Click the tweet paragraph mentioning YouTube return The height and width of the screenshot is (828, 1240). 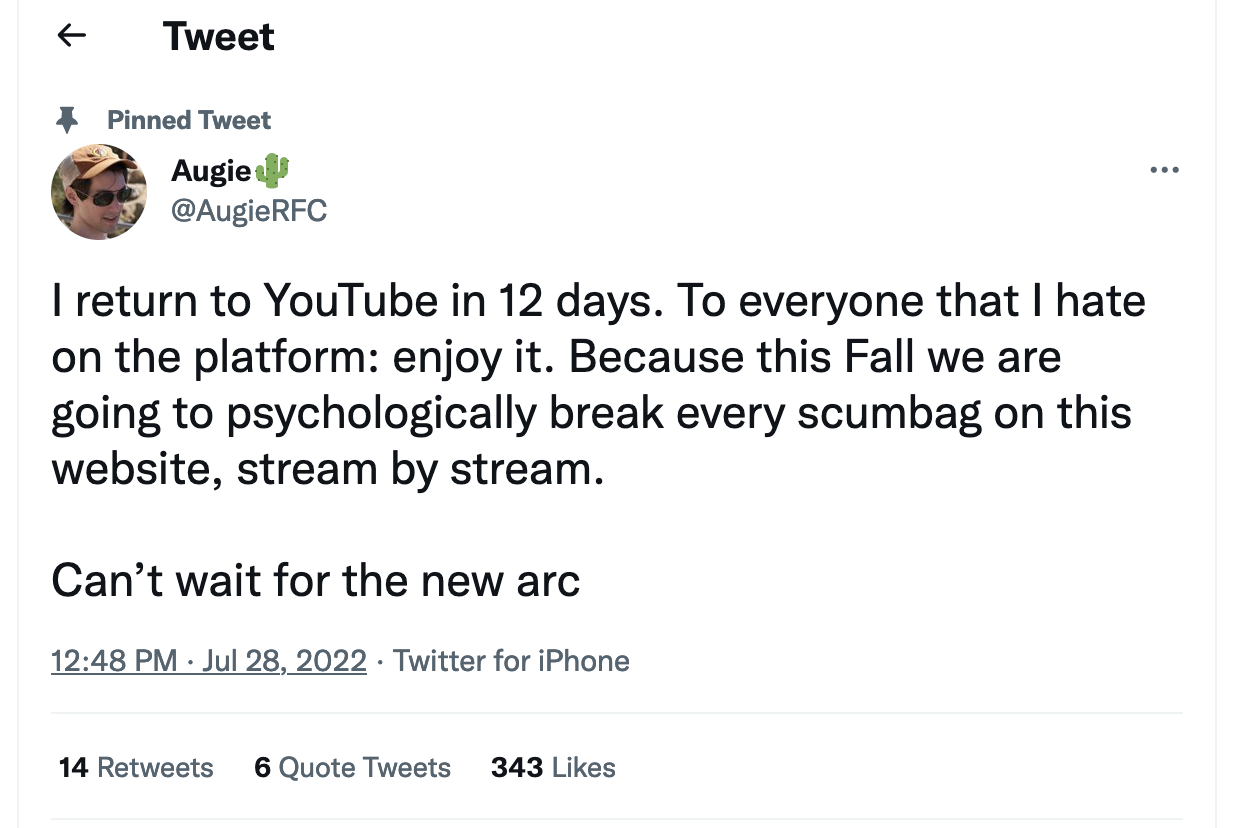[598, 385]
